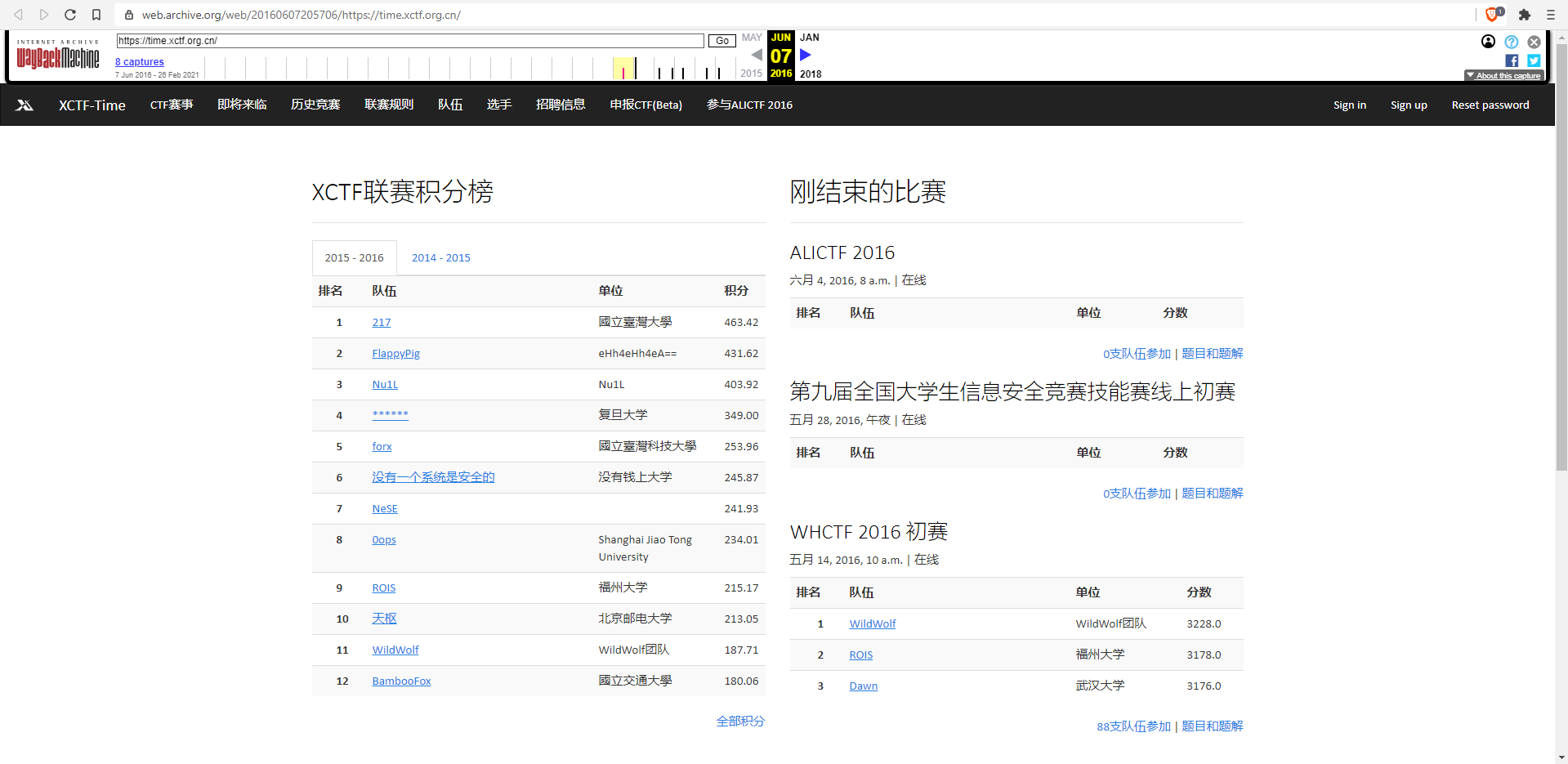Click the page vertical scrollbar thumb
The height and width of the screenshot is (764, 1568).
click(x=1561, y=257)
